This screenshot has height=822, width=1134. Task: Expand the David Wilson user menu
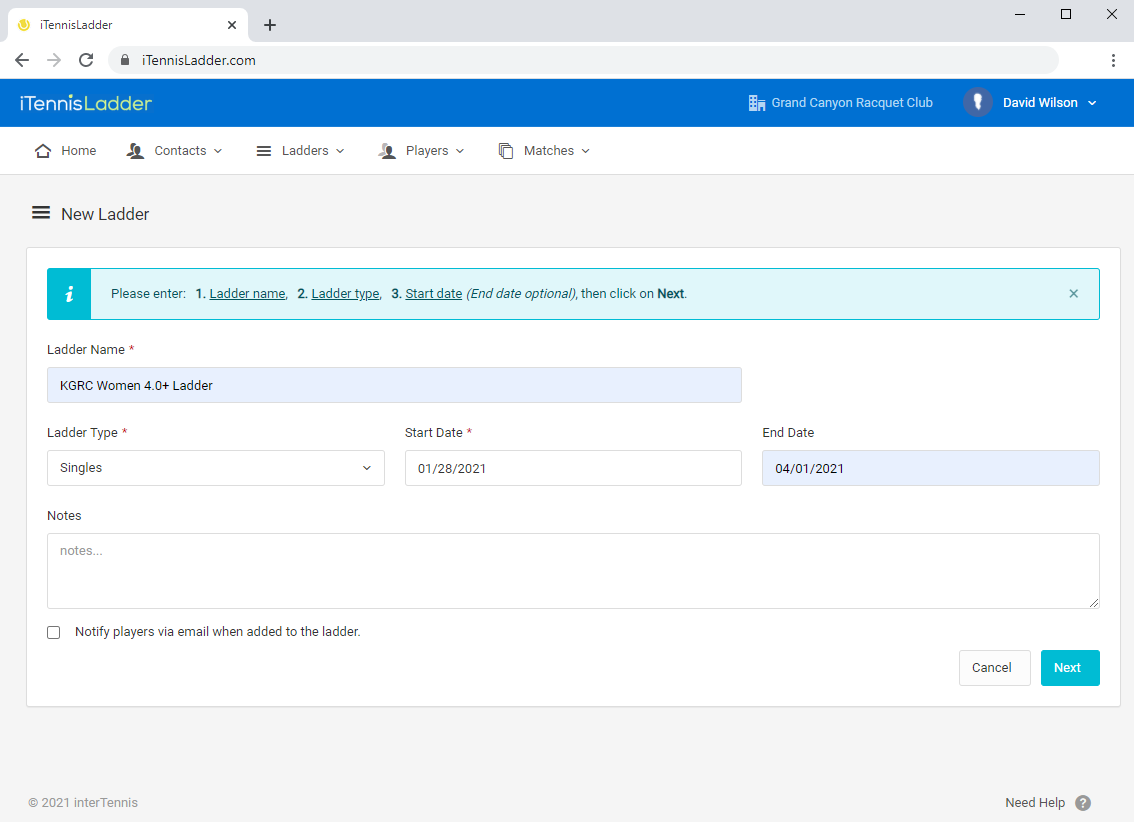[1091, 103]
